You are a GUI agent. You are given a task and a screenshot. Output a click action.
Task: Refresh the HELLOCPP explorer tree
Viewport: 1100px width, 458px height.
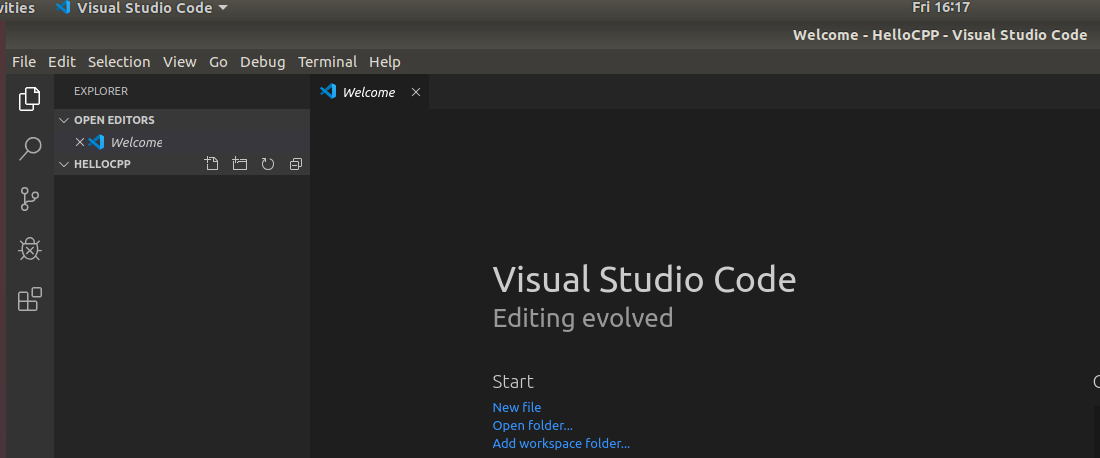click(267, 164)
